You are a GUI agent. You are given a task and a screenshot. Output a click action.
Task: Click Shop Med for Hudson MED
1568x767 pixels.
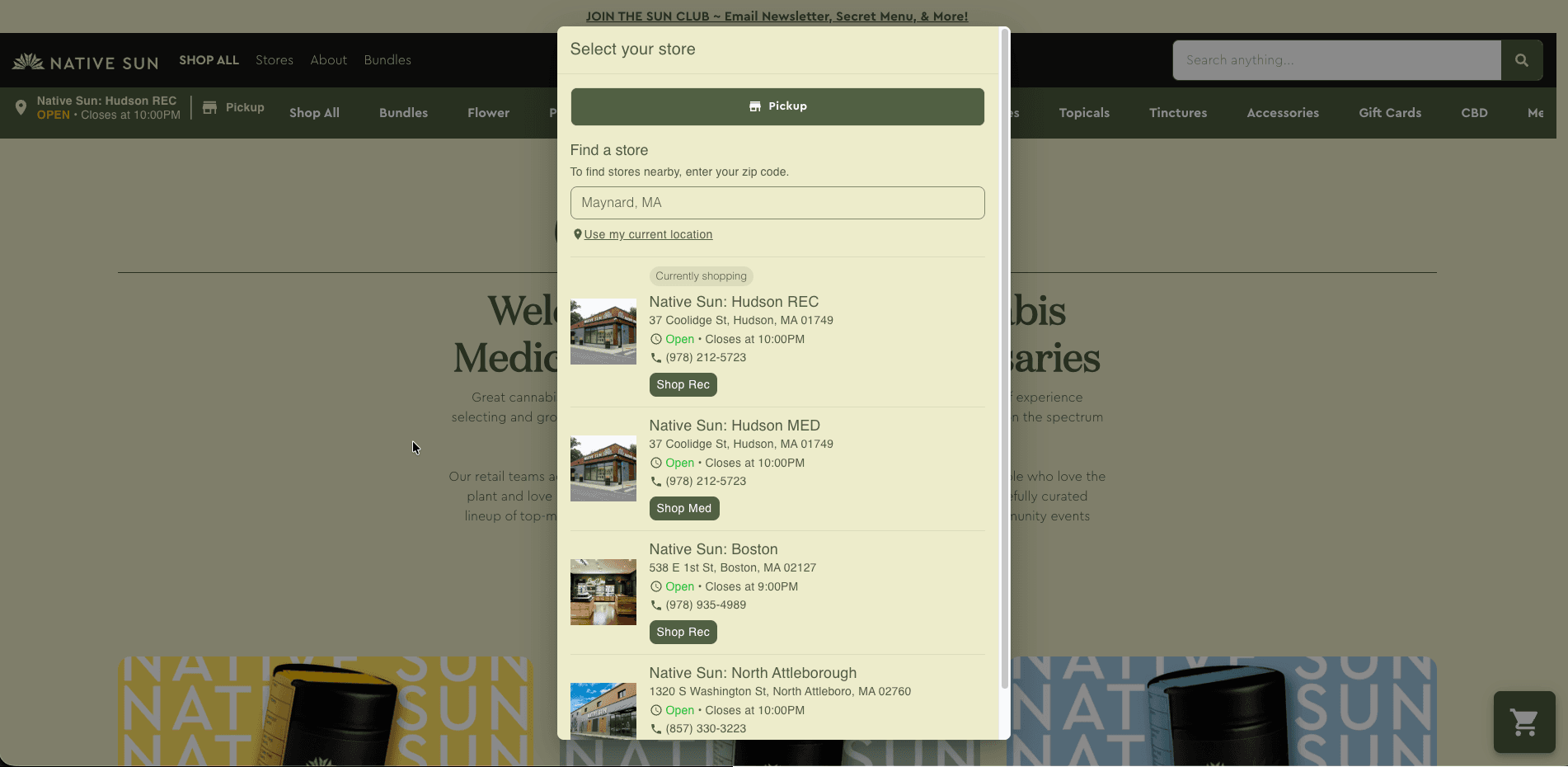click(x=683, y=508)
